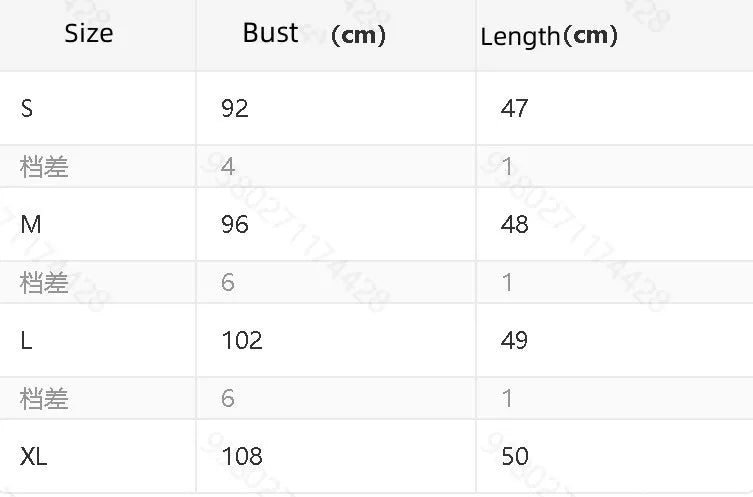Click bust value 102 for size L
753x497 pixels.
click(242, 340)
